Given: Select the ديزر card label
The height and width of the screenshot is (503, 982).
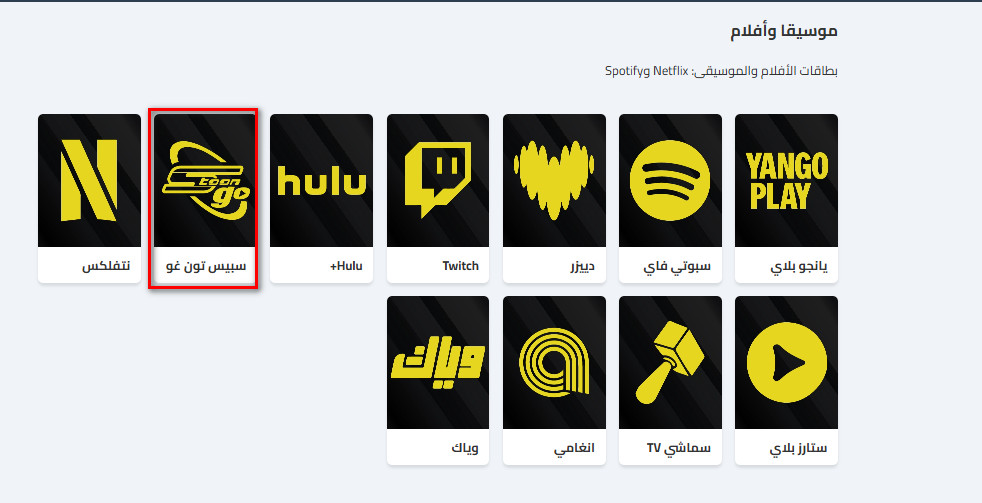Looking at the screenshot, I should coord(580,267).
